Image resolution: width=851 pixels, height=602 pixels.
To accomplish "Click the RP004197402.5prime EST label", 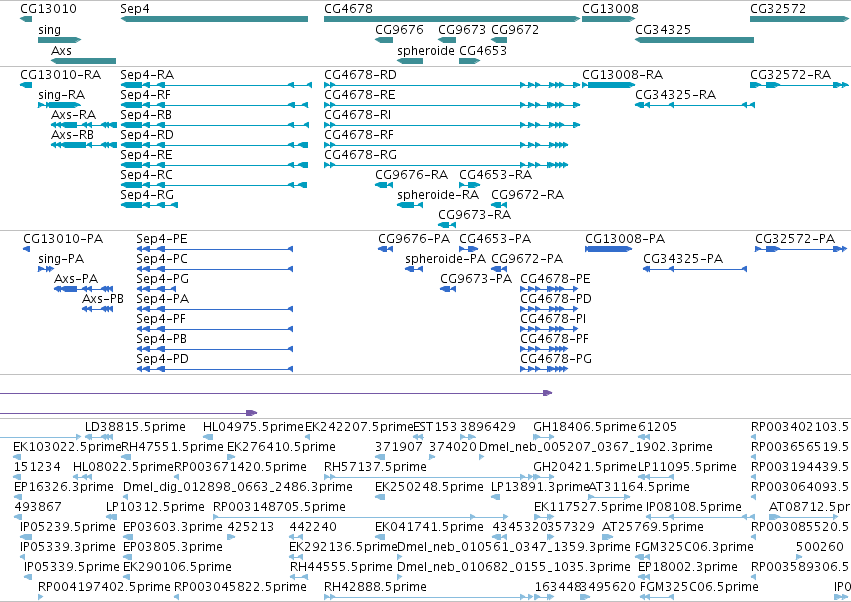I will [104, 587].
